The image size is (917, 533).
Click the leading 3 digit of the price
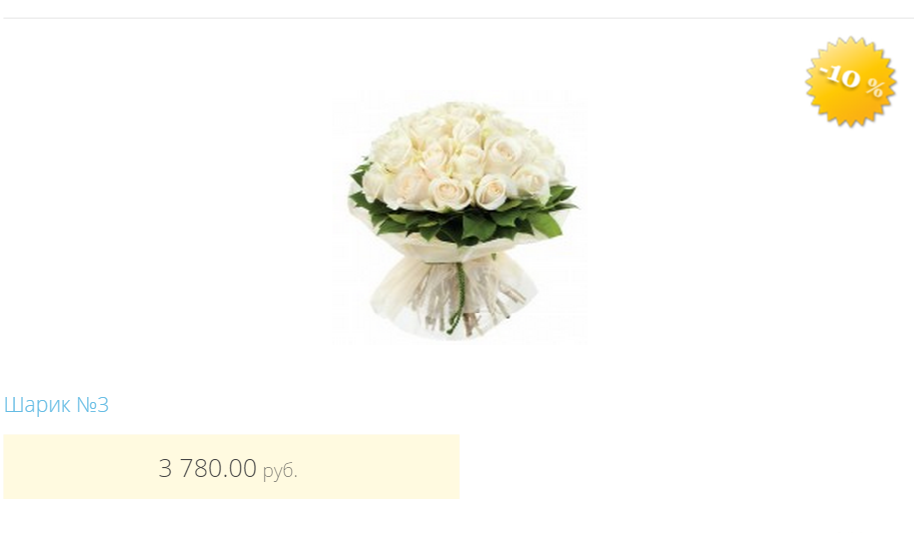pyautogui.click(x=165, y=468)
